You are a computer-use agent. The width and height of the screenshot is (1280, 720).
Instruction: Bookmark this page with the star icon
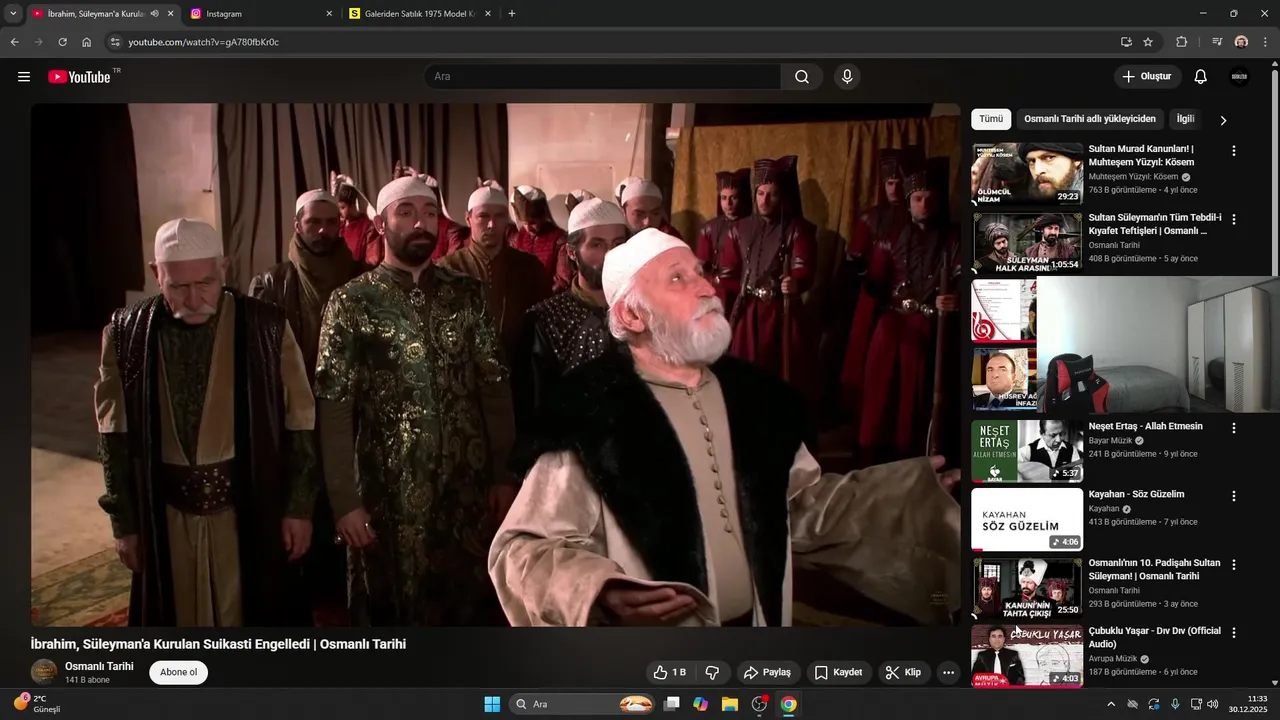[1148, 42]
